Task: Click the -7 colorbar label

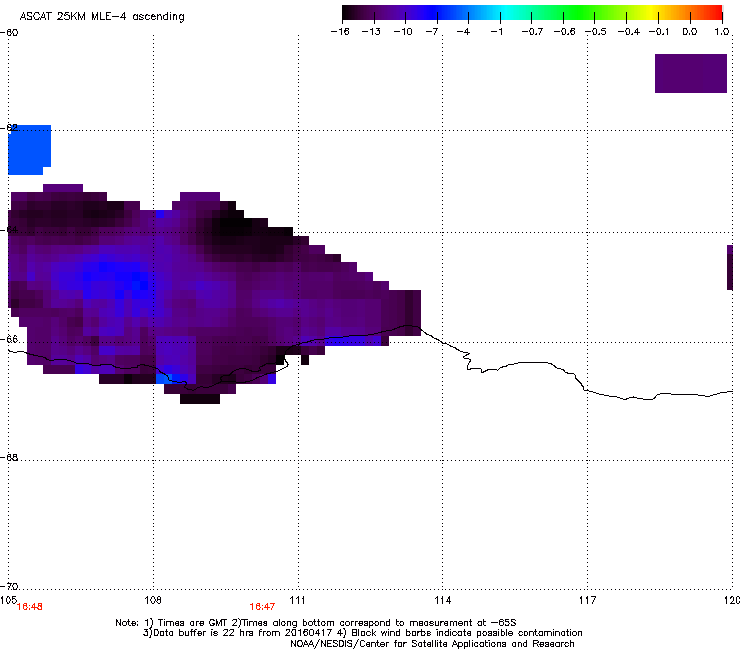Action: 432,32
